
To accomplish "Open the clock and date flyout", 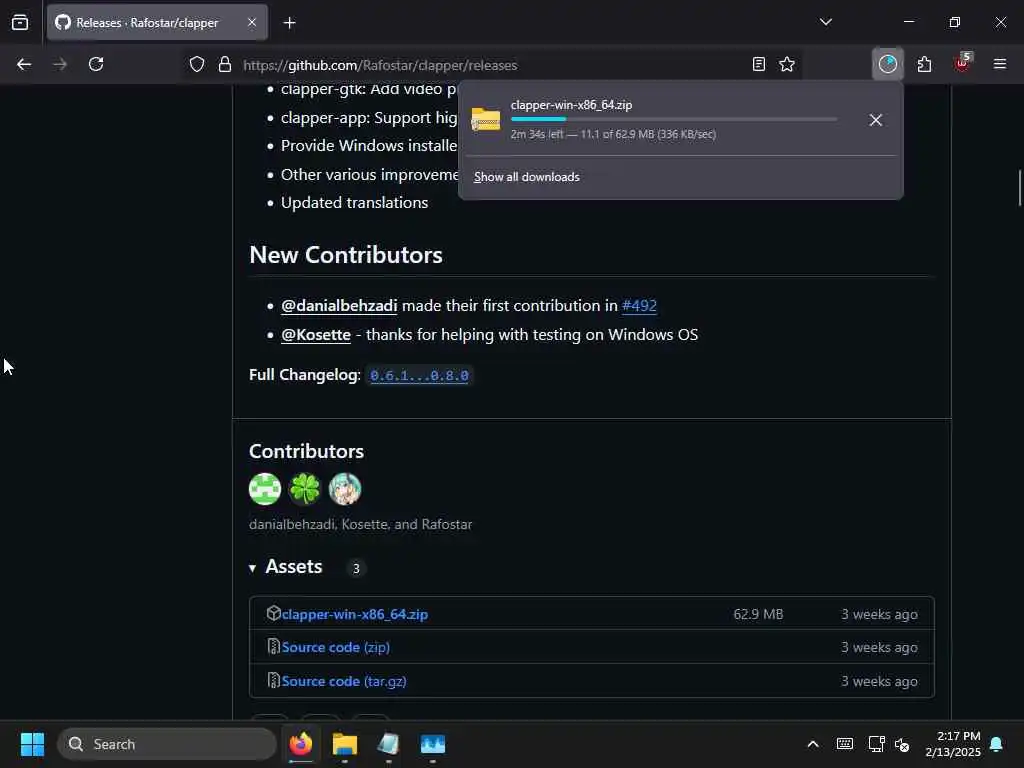I will click(x=953, y=744).
